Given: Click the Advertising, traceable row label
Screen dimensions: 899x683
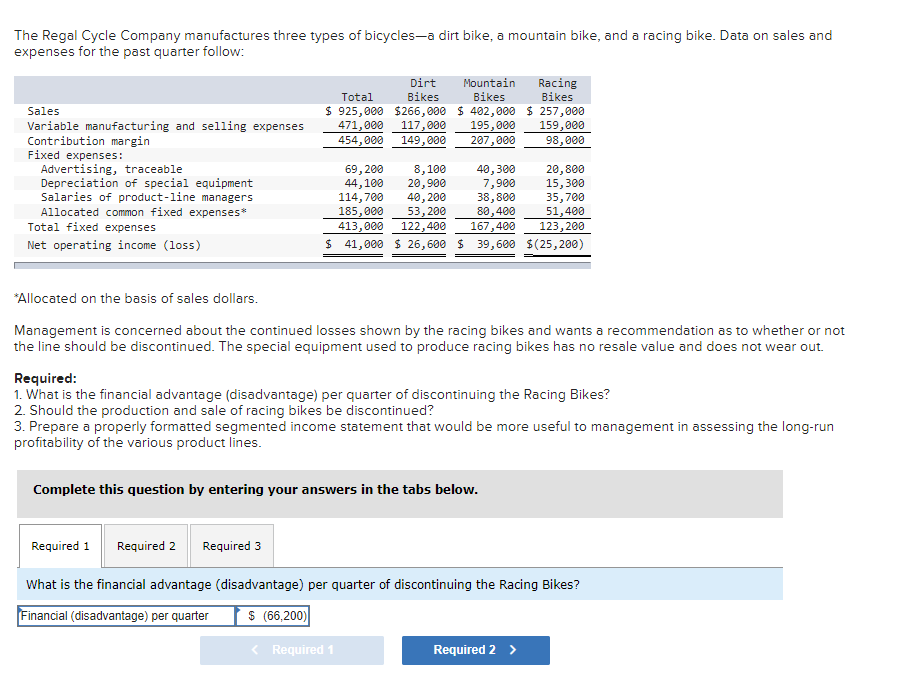Looking at the screenshot, I should coord(111,169).
